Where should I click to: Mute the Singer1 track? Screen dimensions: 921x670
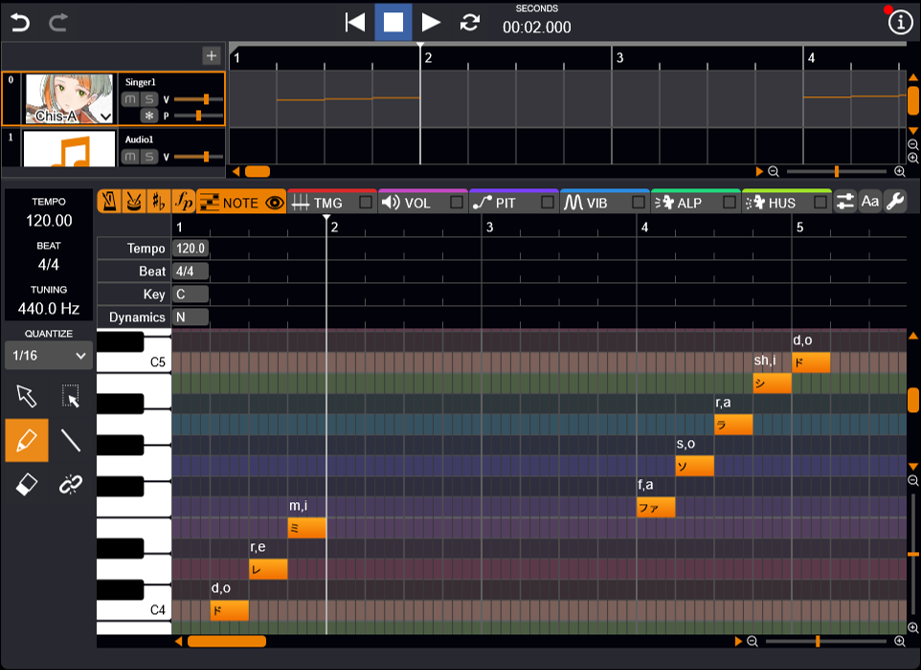coord(130,99)
